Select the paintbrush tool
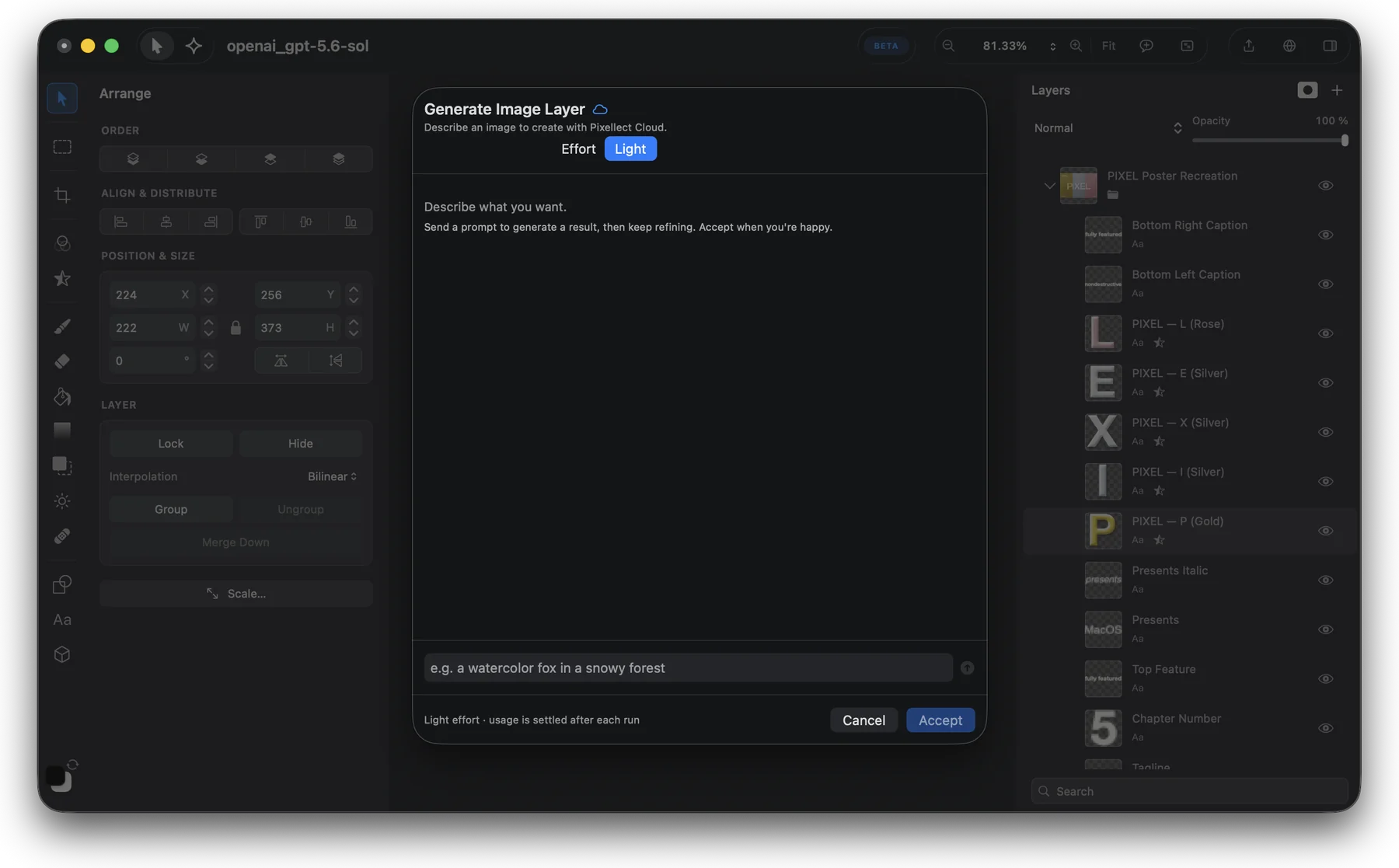This screenshot has height=868, width=1399. point(62,326)
